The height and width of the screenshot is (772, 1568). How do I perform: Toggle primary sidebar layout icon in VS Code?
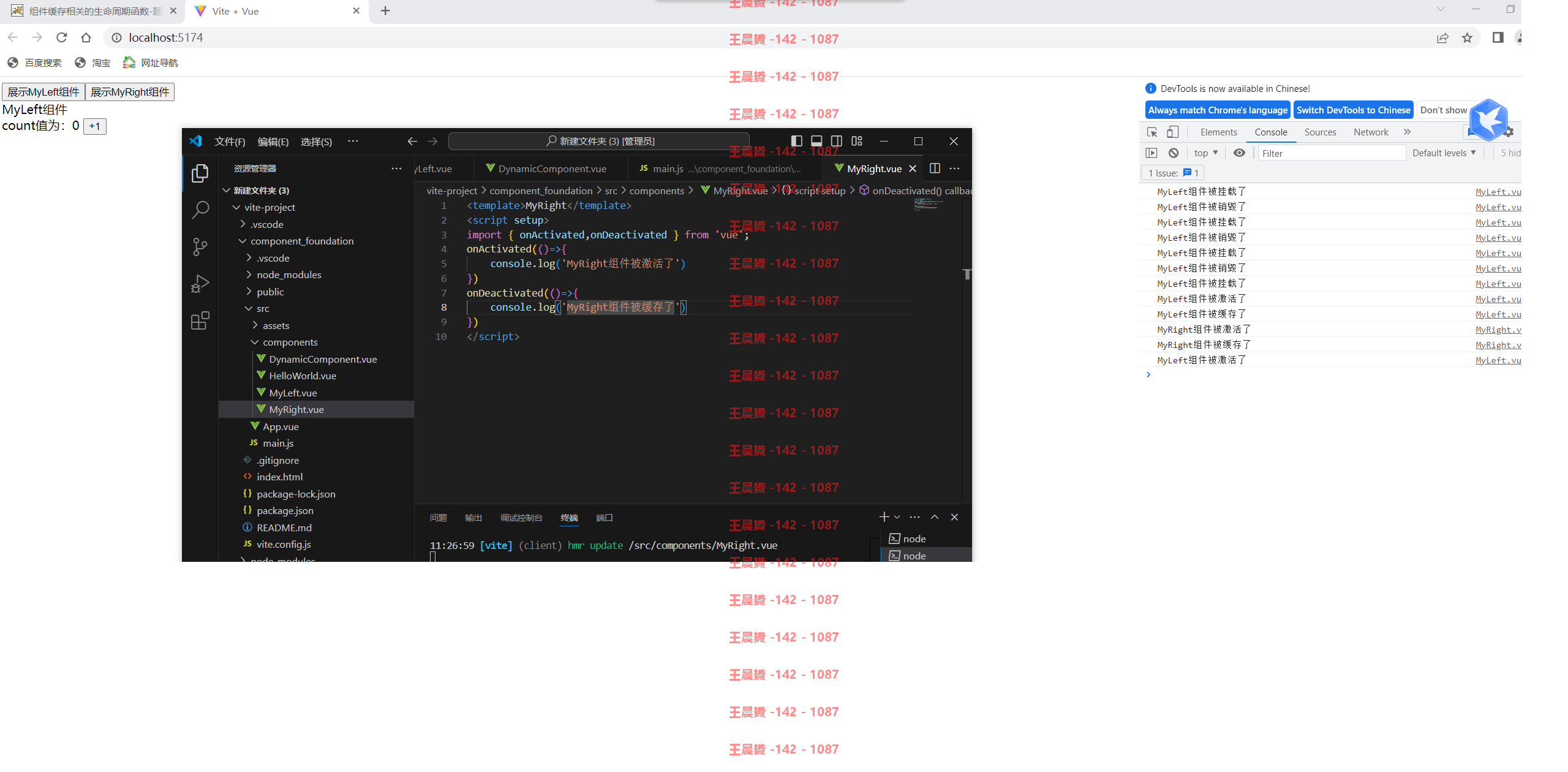(796, 141)
